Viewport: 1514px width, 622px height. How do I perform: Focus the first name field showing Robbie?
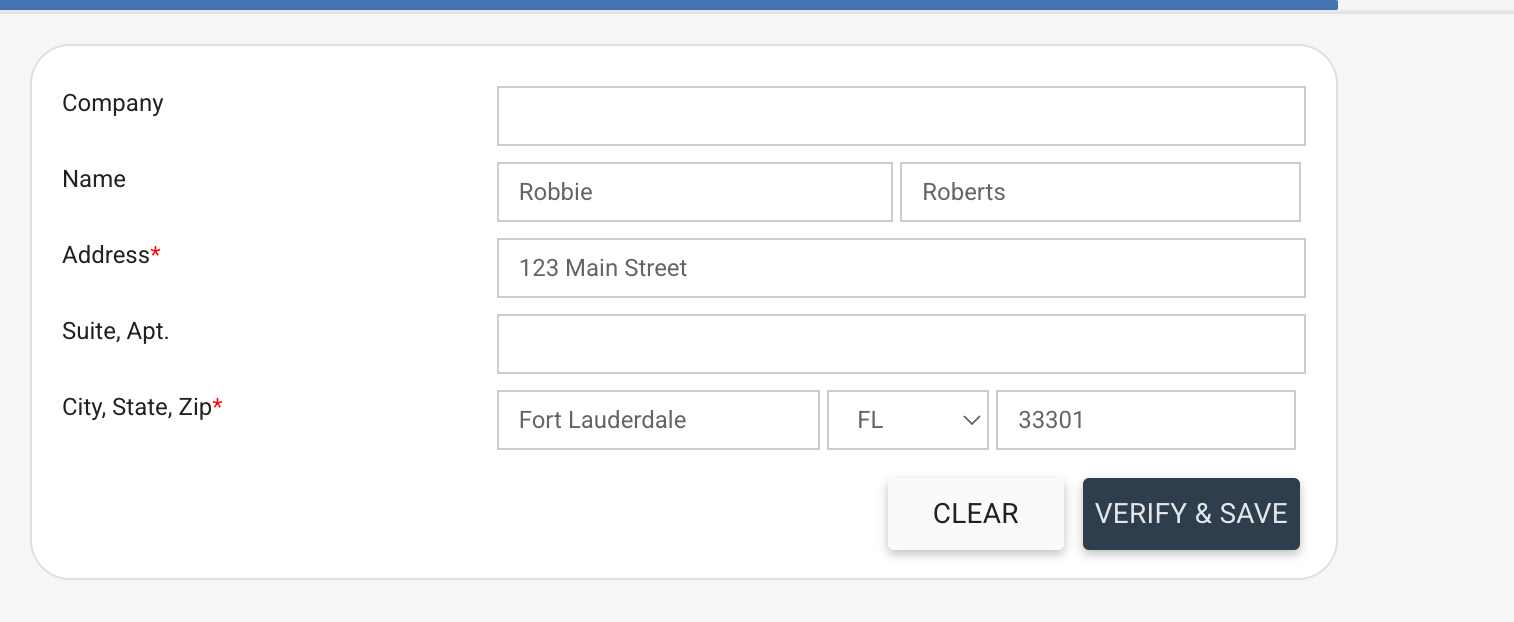[x=694, y=192]
